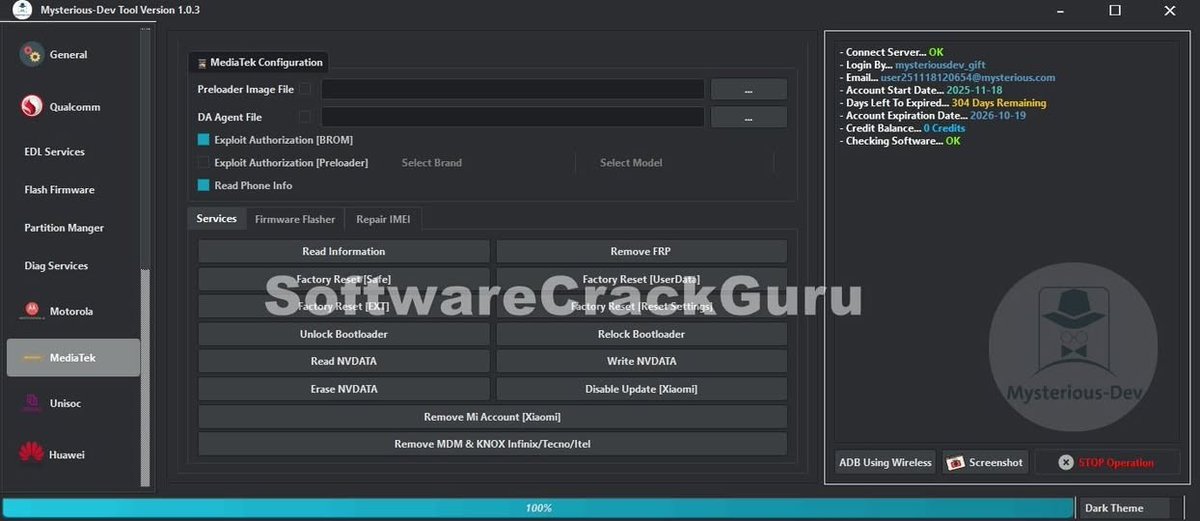Enable Exploit Authorization [Preloader] checkbox
Screen dimensions: 1200x521
(204, 162)
